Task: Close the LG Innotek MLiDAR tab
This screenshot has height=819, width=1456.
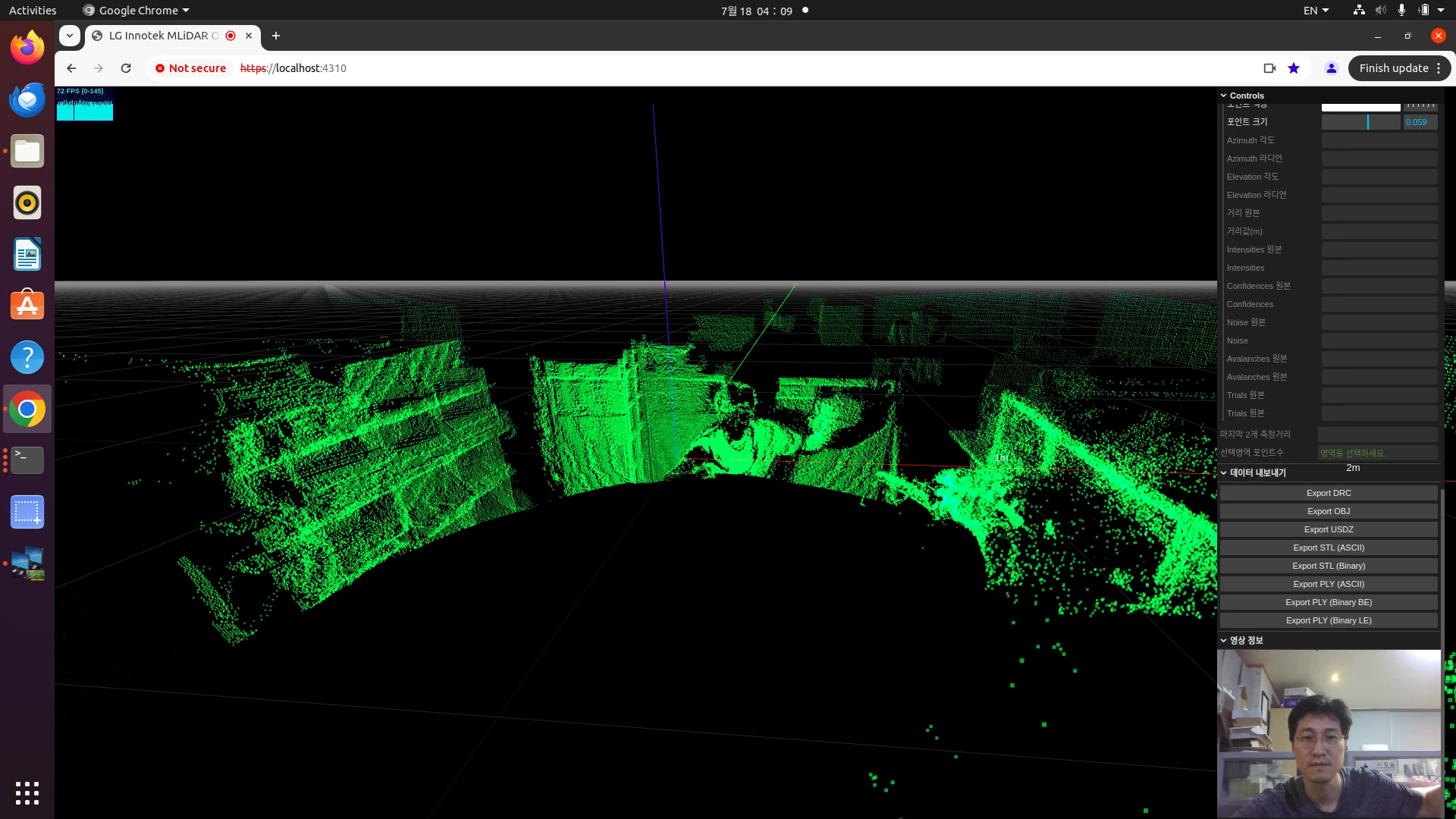Action: [x=249, y=36]
